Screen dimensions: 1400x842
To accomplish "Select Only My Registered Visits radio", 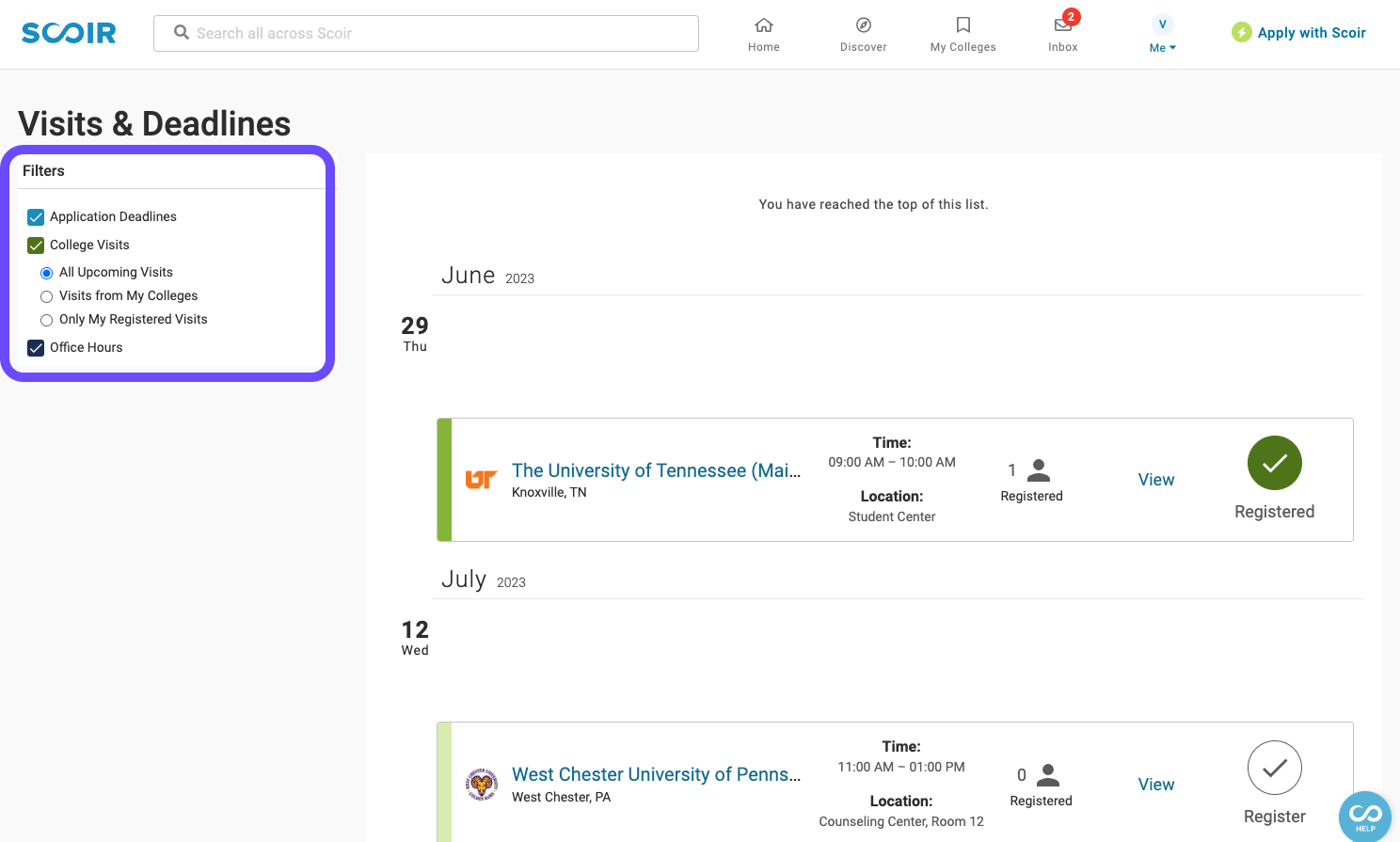I will (x=46, y=320).
